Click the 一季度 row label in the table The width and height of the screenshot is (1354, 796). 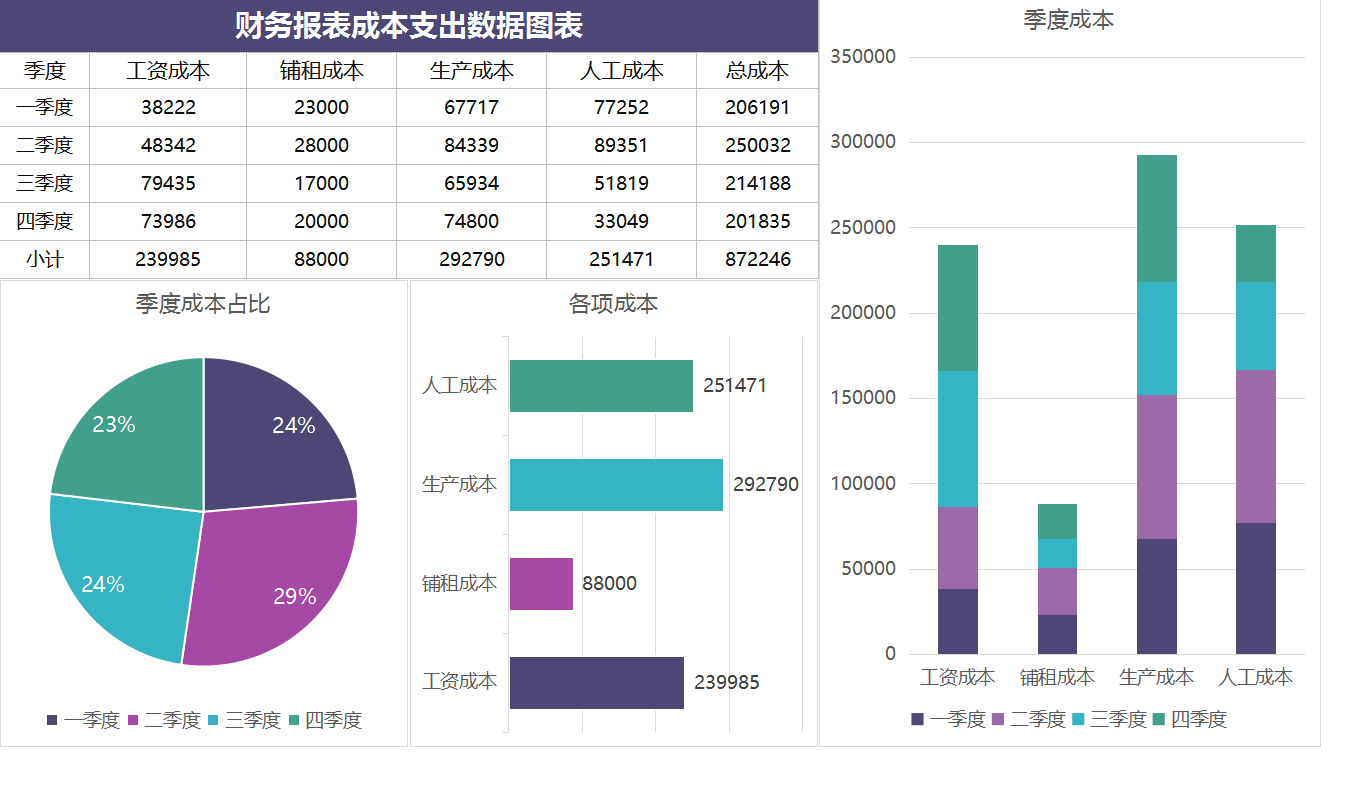pyautogui.click(x=45, y=108)
